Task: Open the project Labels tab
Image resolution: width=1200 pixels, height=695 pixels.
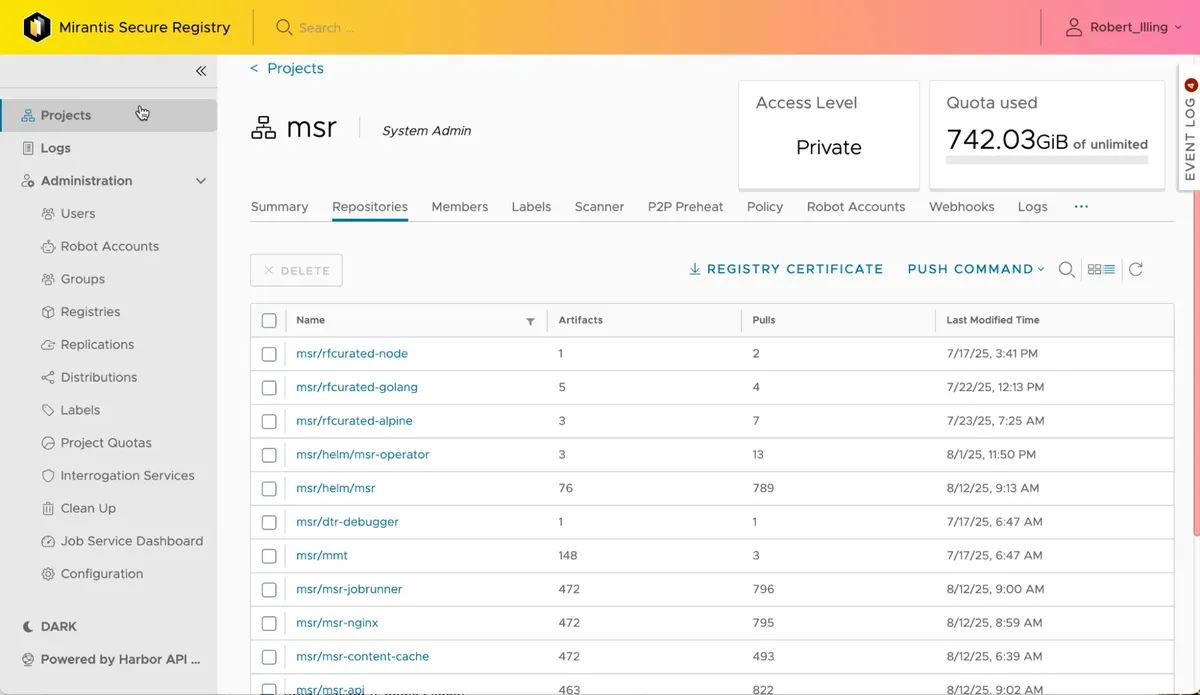Action: point(531,207)
